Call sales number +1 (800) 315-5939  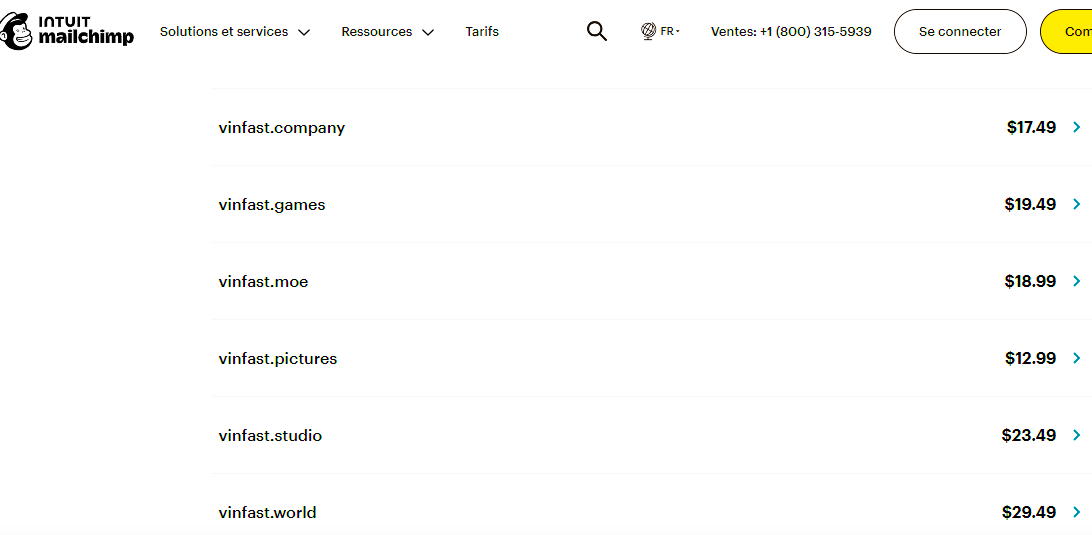pos(791,31)
